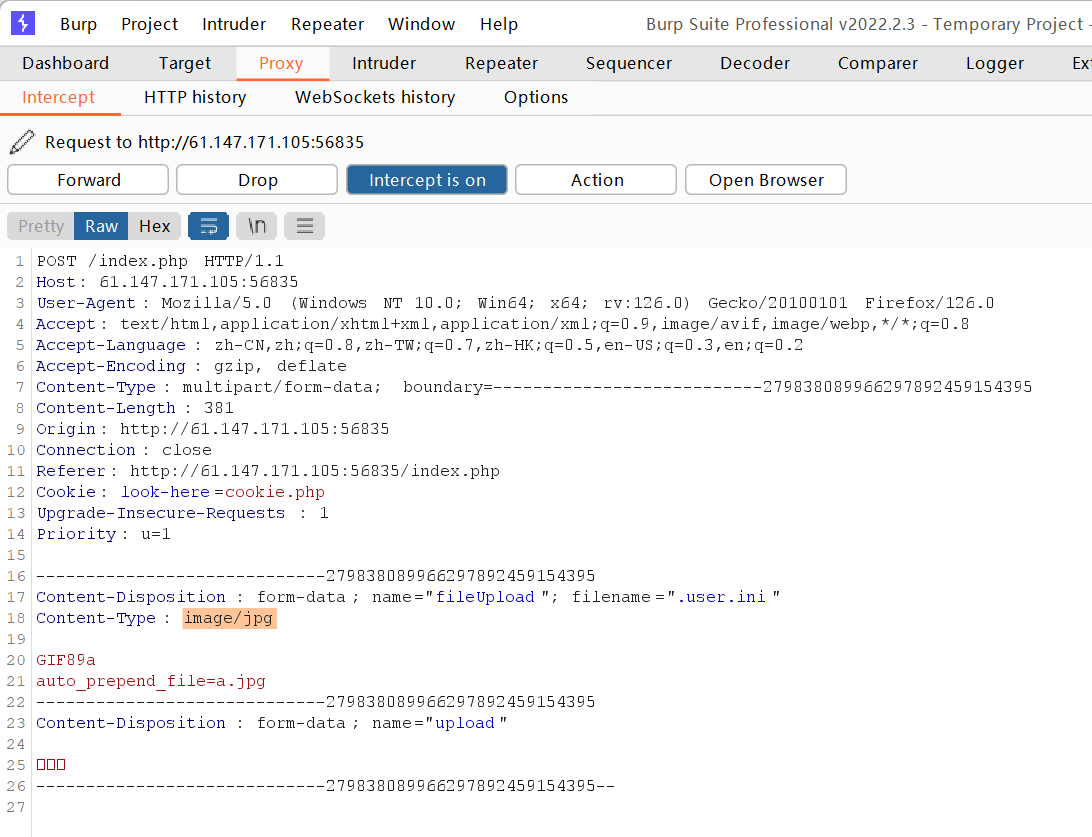Open the Sequencer tab
This screenshot has width=1092, height=837.
click(x=629, y=63)
